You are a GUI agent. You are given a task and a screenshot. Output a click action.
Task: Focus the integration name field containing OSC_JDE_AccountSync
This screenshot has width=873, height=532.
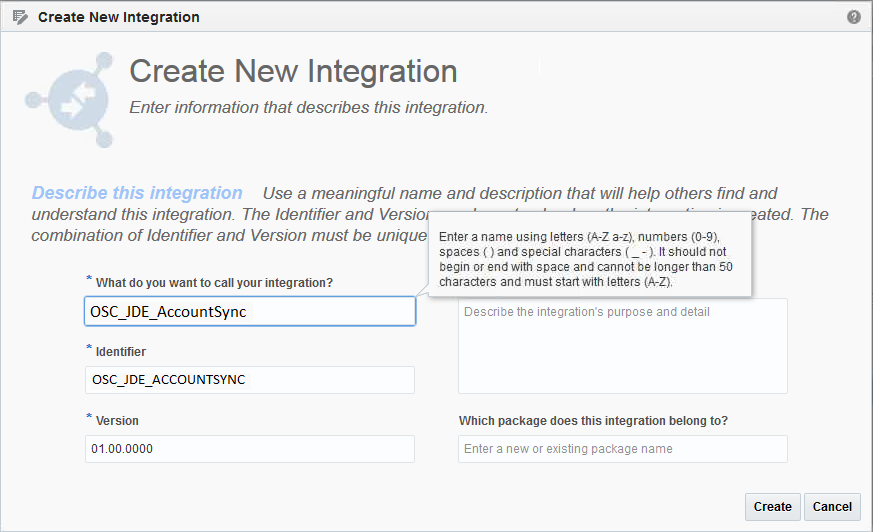(x=250, y=311)
